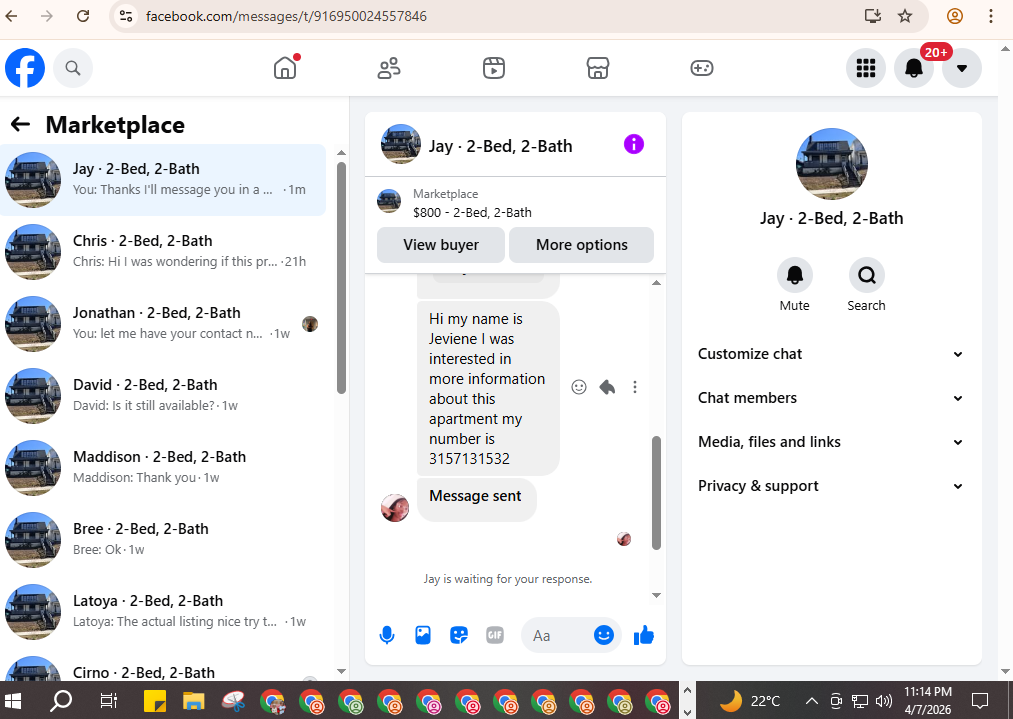Open the Video (Reels) icon in top nav

point(494,68)
